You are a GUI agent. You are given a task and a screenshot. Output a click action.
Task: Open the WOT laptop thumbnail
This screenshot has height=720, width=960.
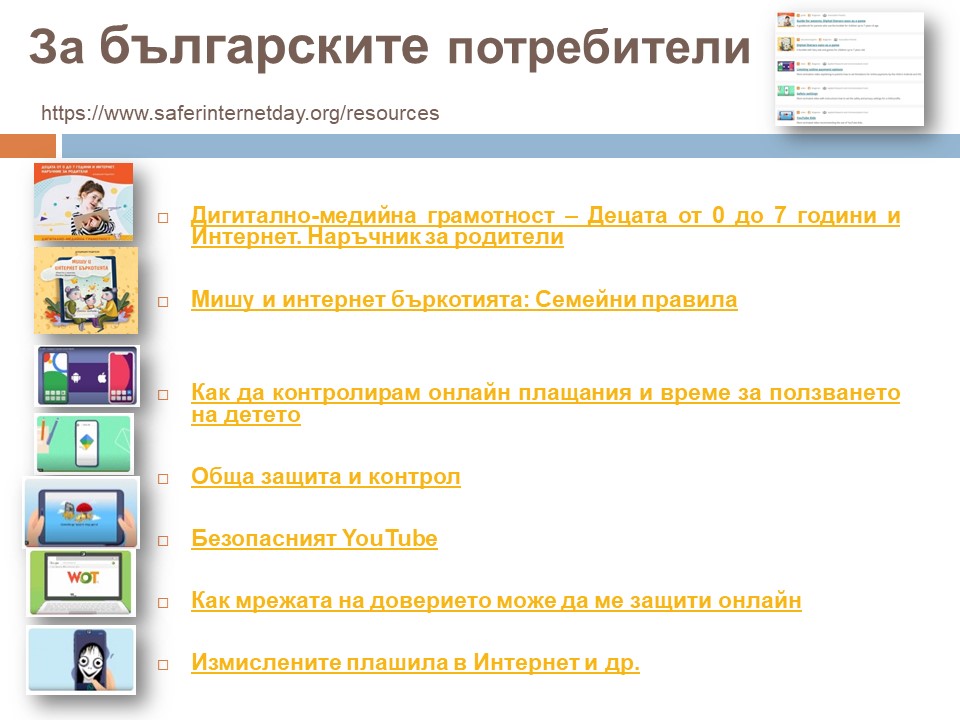(x=81, y=583)
